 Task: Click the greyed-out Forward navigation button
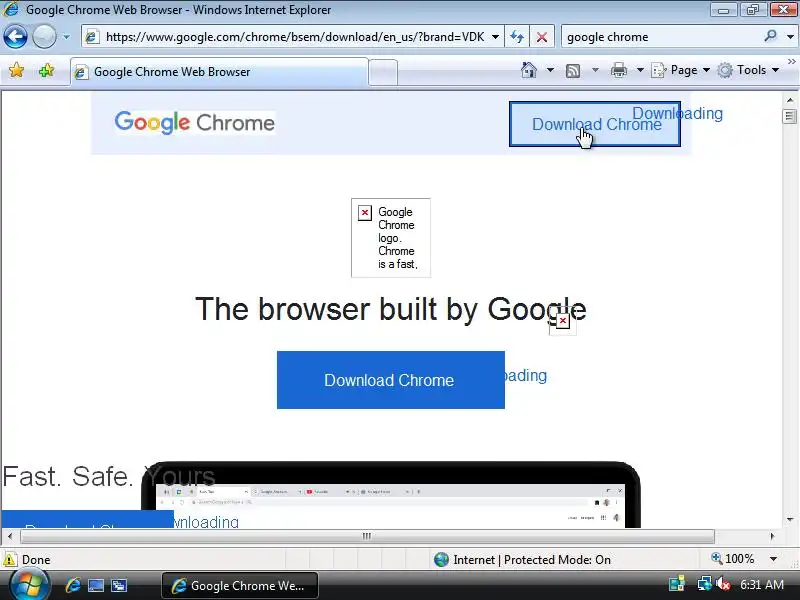click(44, 37)
